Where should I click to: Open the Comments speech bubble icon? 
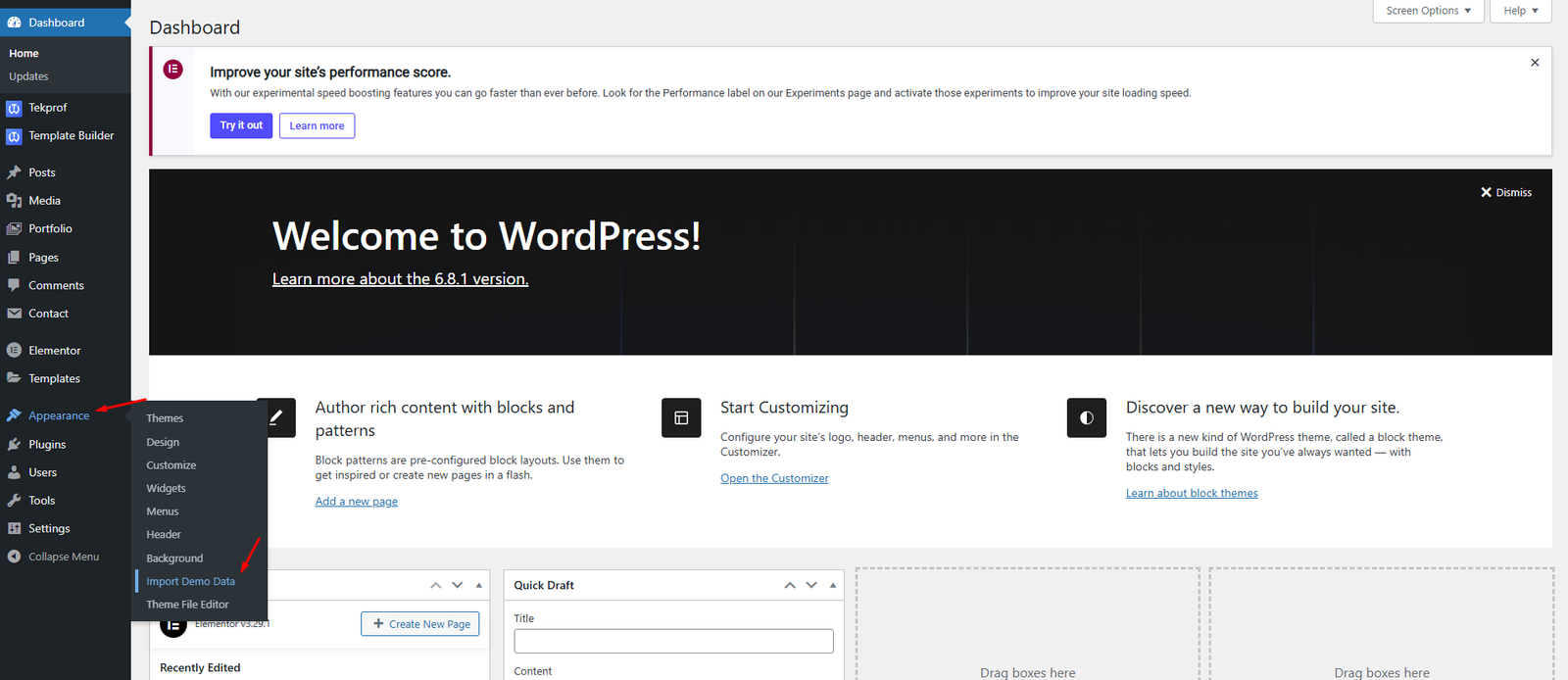pos(14,285)
